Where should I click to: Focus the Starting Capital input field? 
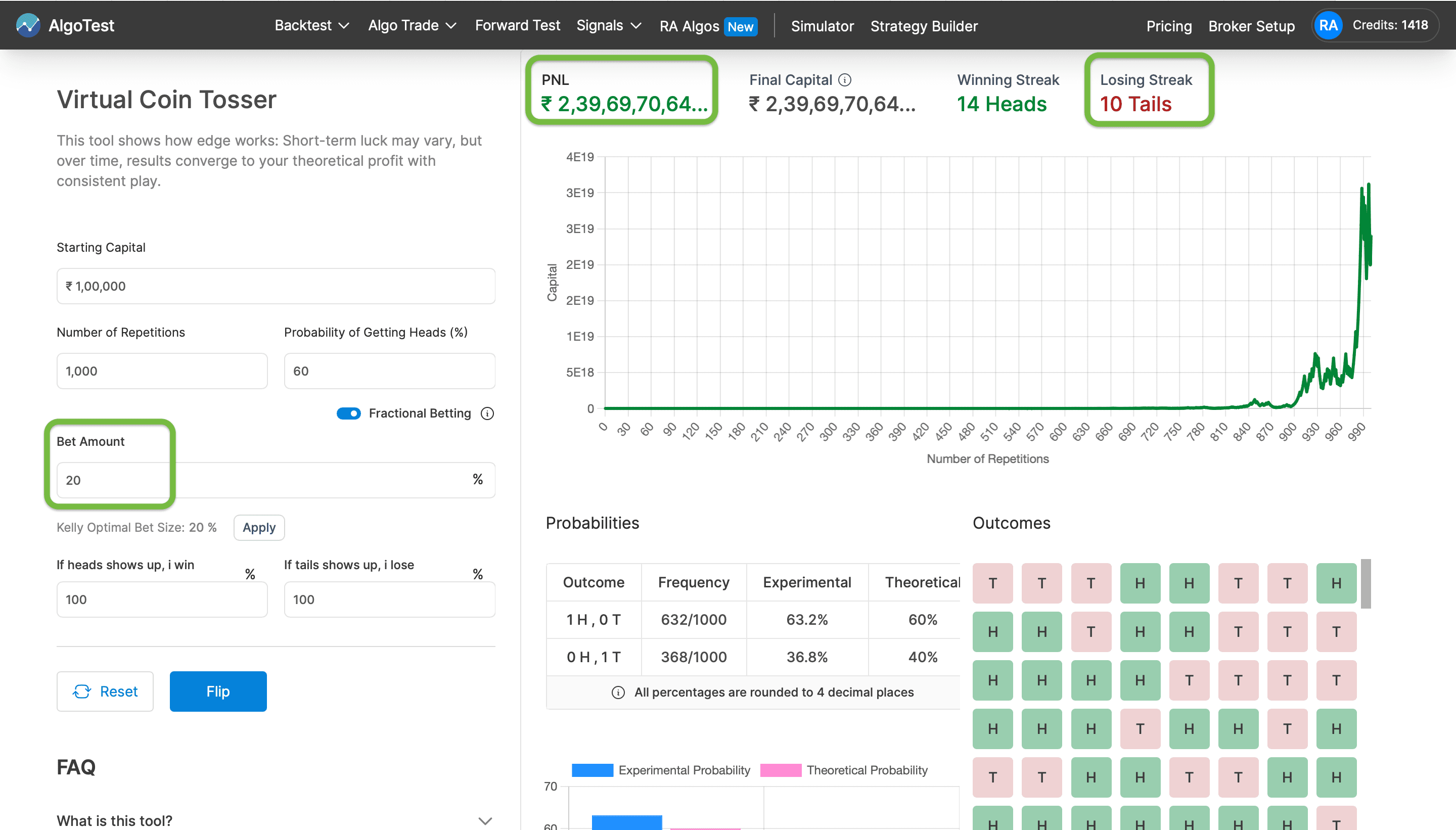[276, 286]
